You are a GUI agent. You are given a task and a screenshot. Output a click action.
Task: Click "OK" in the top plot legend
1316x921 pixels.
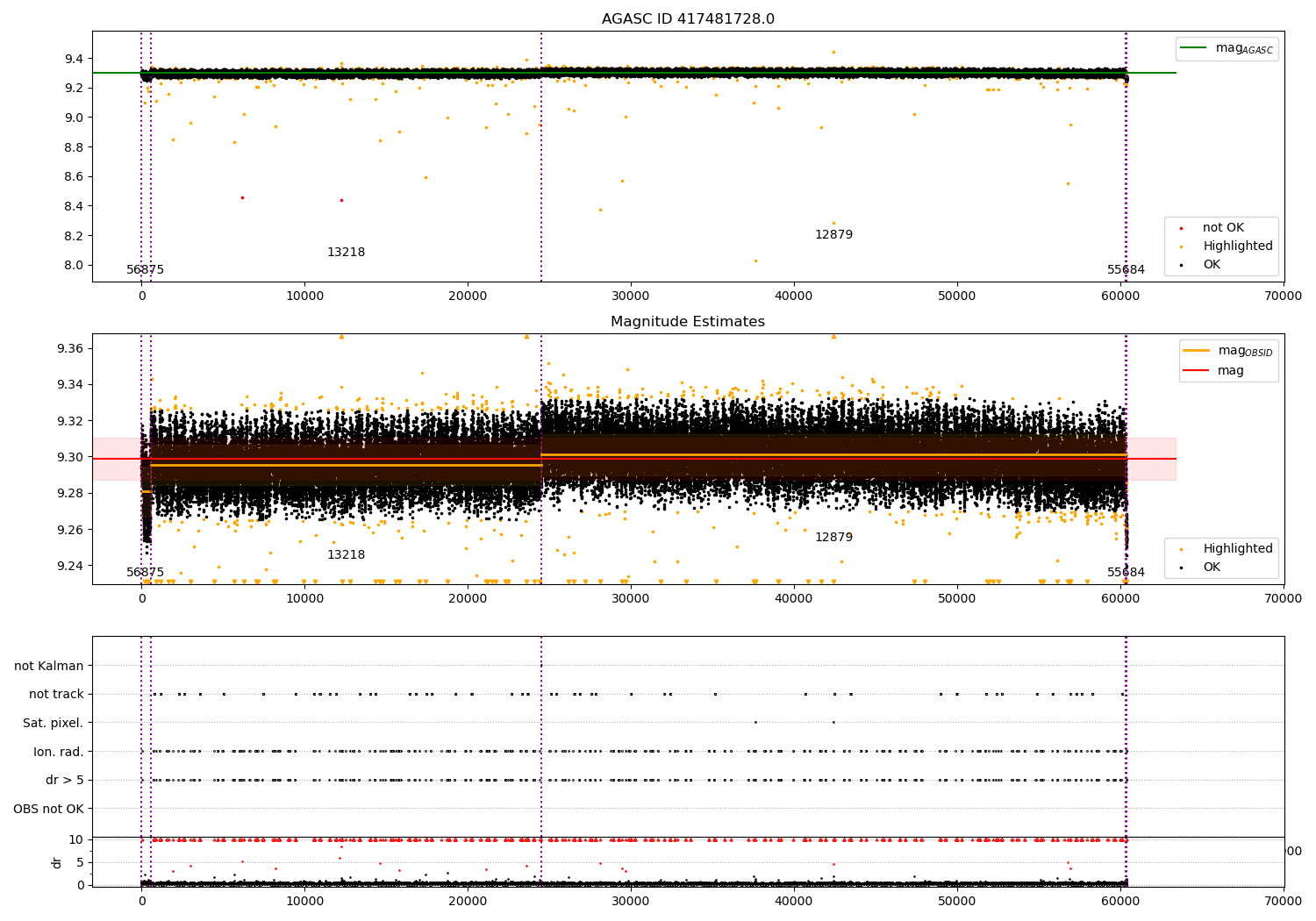[1212, 264]
